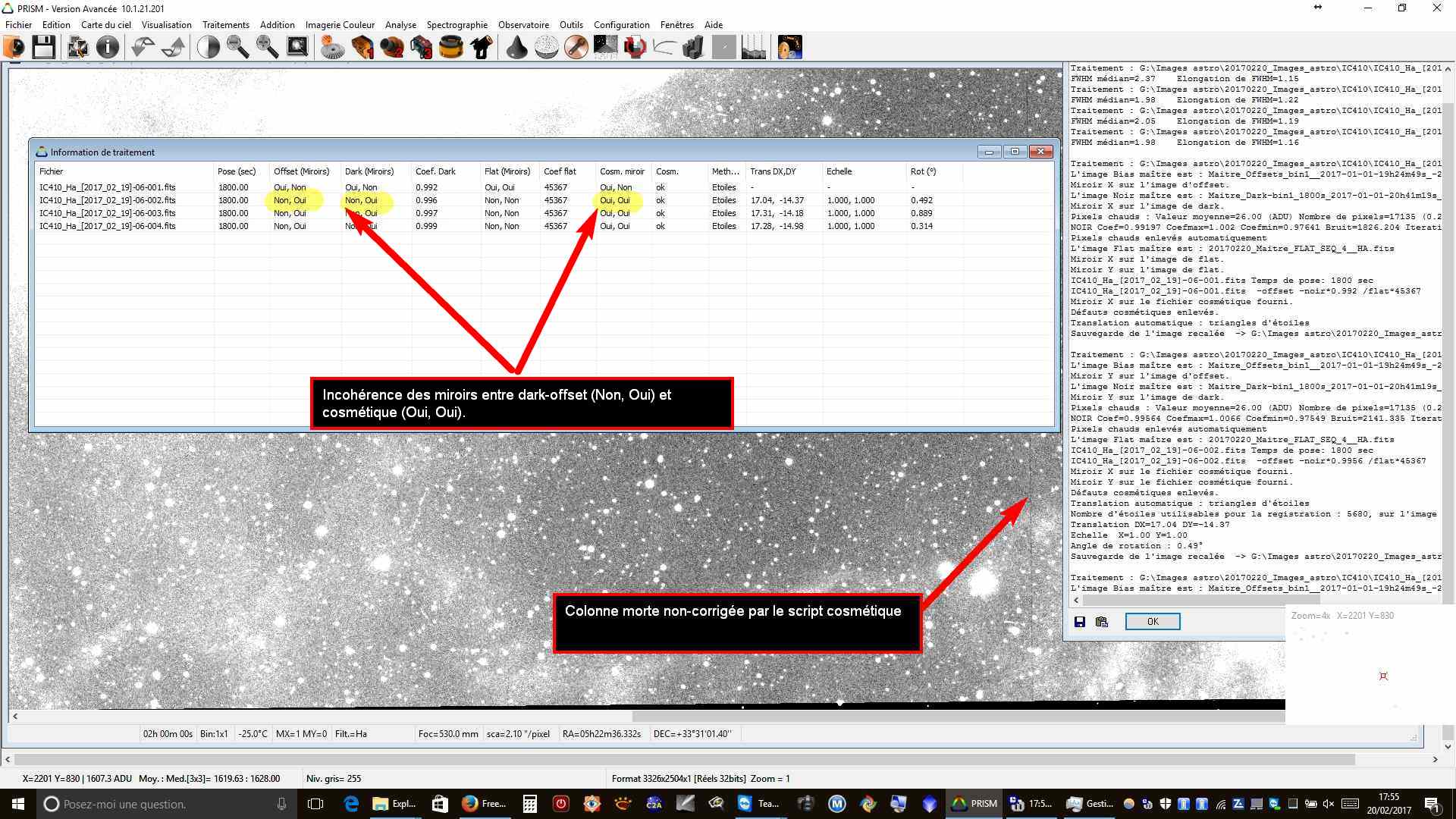1456x819 pixels.
Task: Select row IC410_Ha_[2017_02_19]-06-003.fits
Action: coord(107,213)
